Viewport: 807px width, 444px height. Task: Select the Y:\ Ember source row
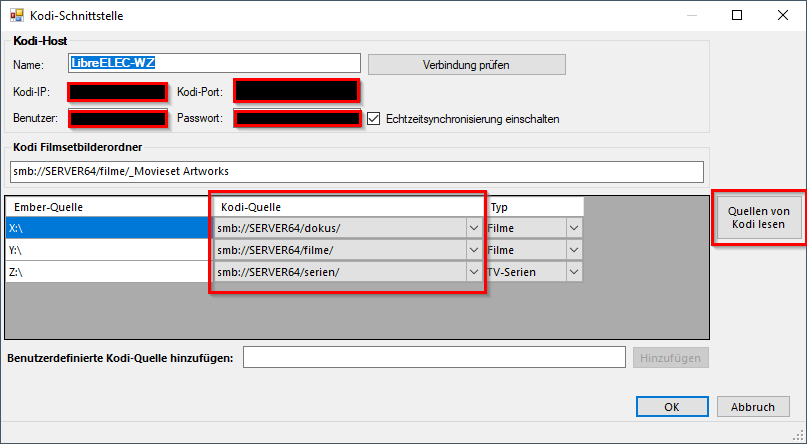click(107, 250)
